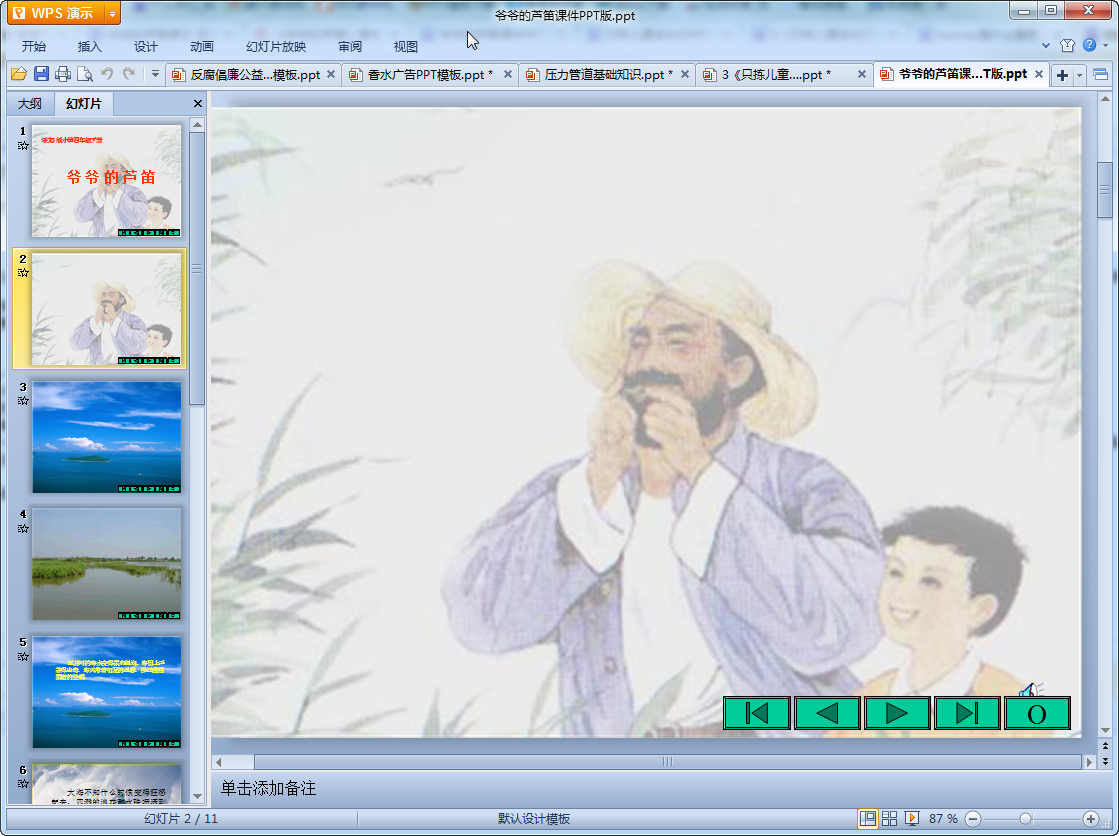
Task: Redo the last action
Action: 129,74
